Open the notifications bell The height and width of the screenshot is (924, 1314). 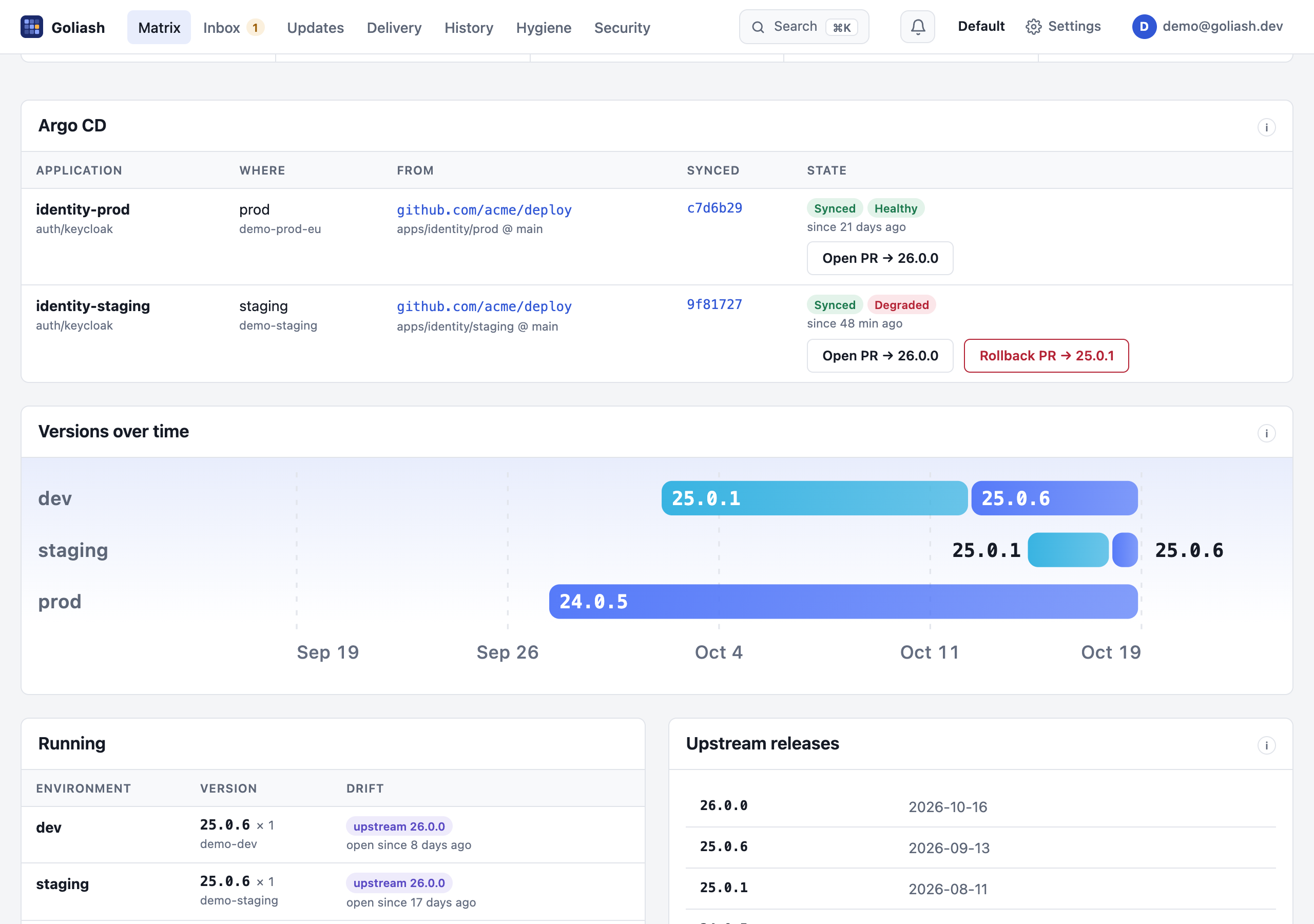(917, 27)
